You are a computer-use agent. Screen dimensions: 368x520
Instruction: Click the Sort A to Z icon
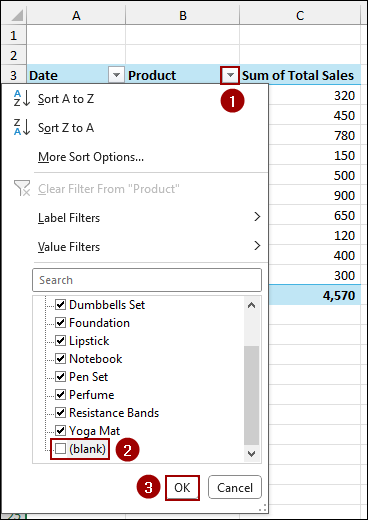22,98
